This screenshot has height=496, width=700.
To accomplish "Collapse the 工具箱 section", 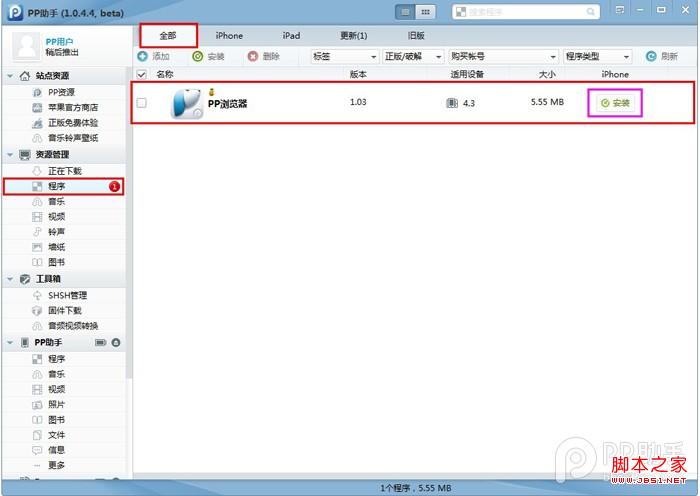I will click(10, 279).
